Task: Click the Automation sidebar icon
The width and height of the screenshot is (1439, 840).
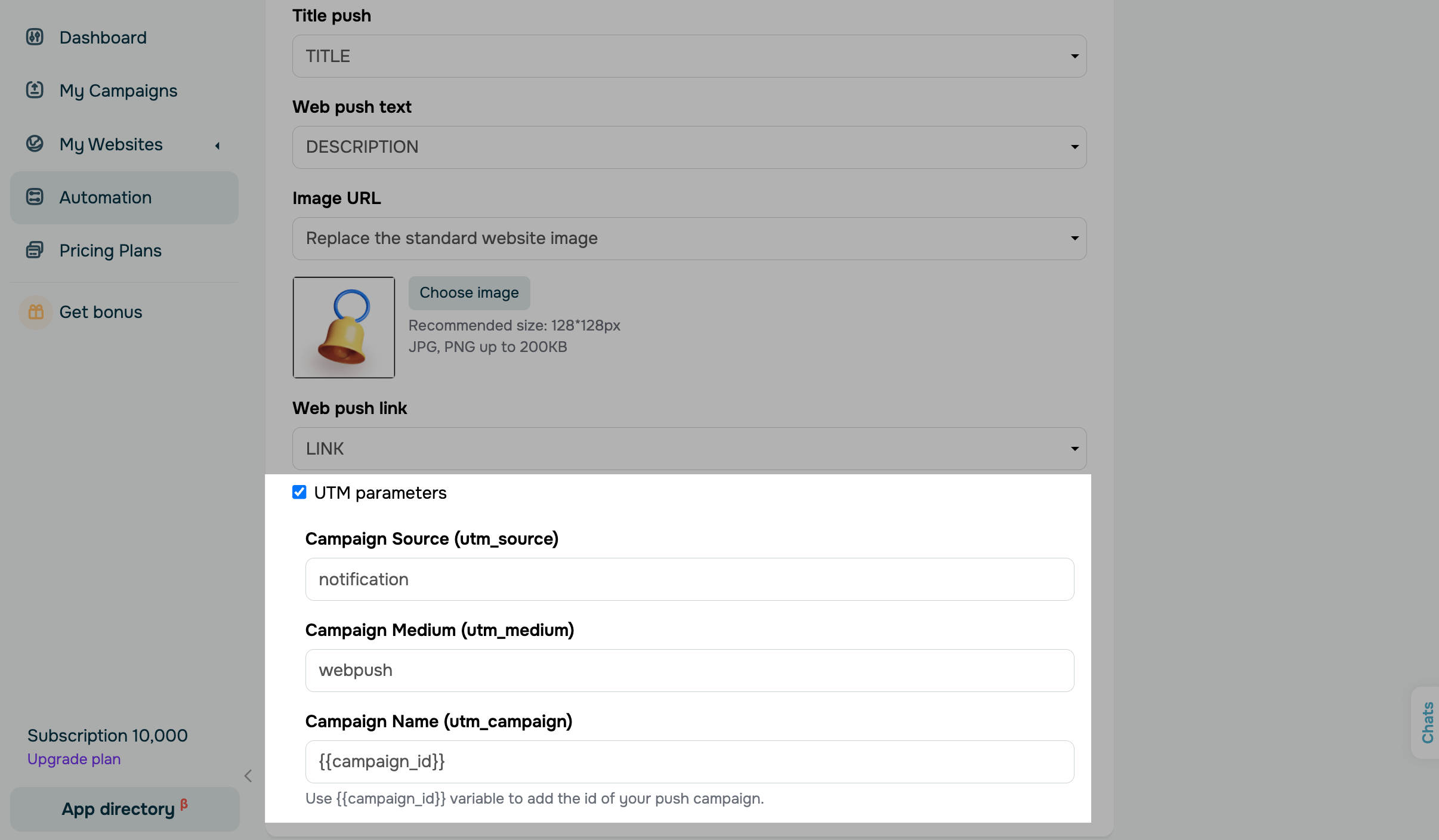Action: tap(35, 197)
